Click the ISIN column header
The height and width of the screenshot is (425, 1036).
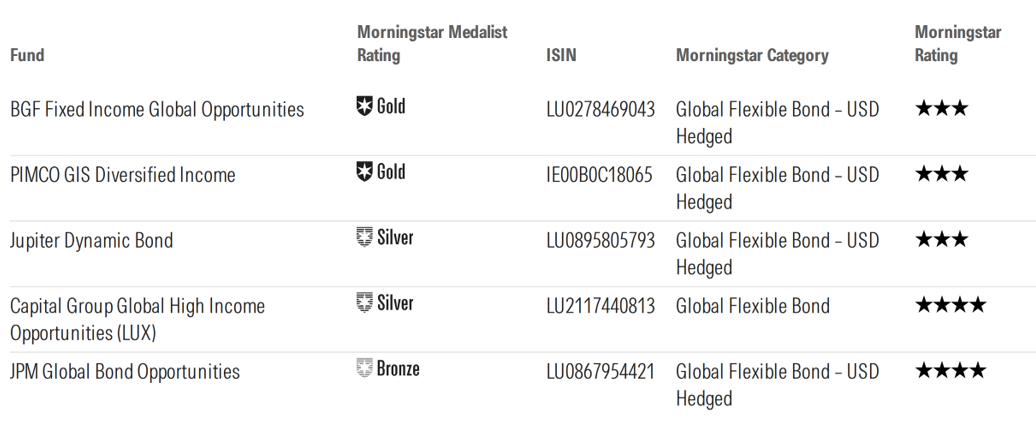tap(561, 55)
